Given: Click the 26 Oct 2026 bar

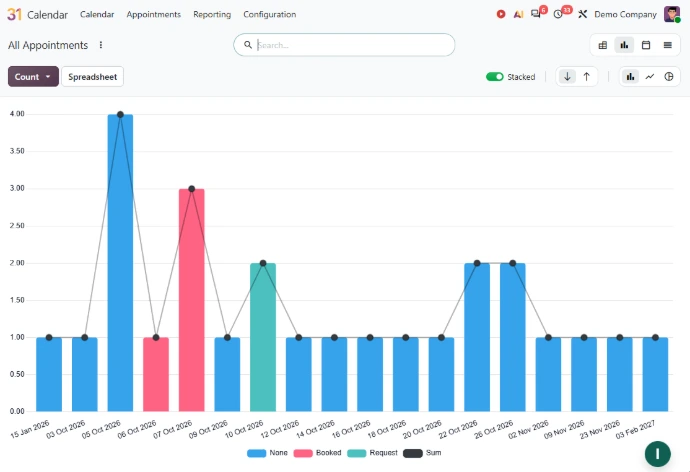Looking at the screenshot, I should click(513, 337).
